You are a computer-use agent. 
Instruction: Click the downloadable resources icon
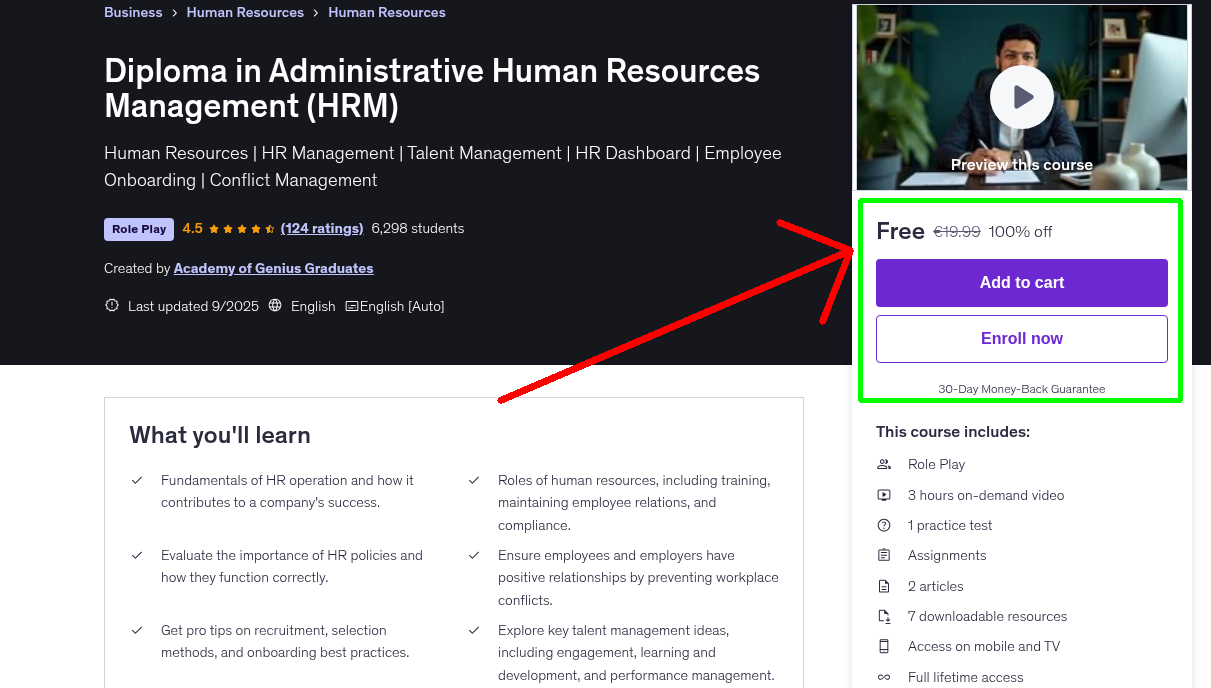coord(884,616)
